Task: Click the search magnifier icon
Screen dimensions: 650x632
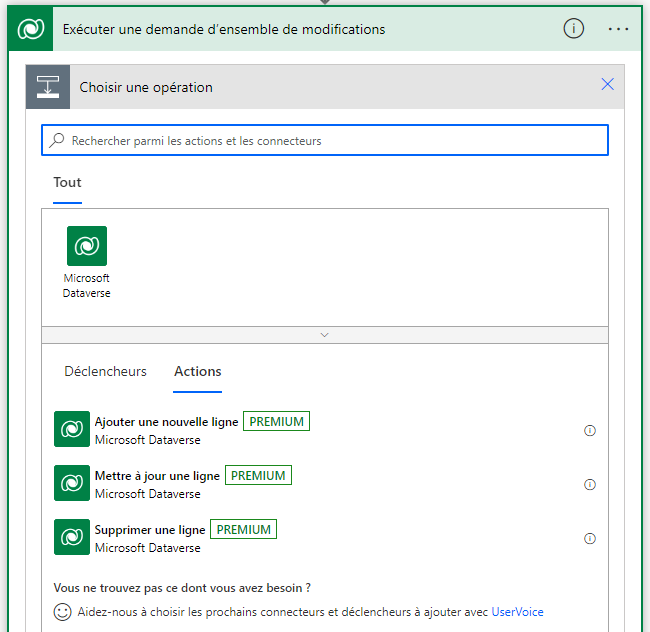Action: coord(57,140)
